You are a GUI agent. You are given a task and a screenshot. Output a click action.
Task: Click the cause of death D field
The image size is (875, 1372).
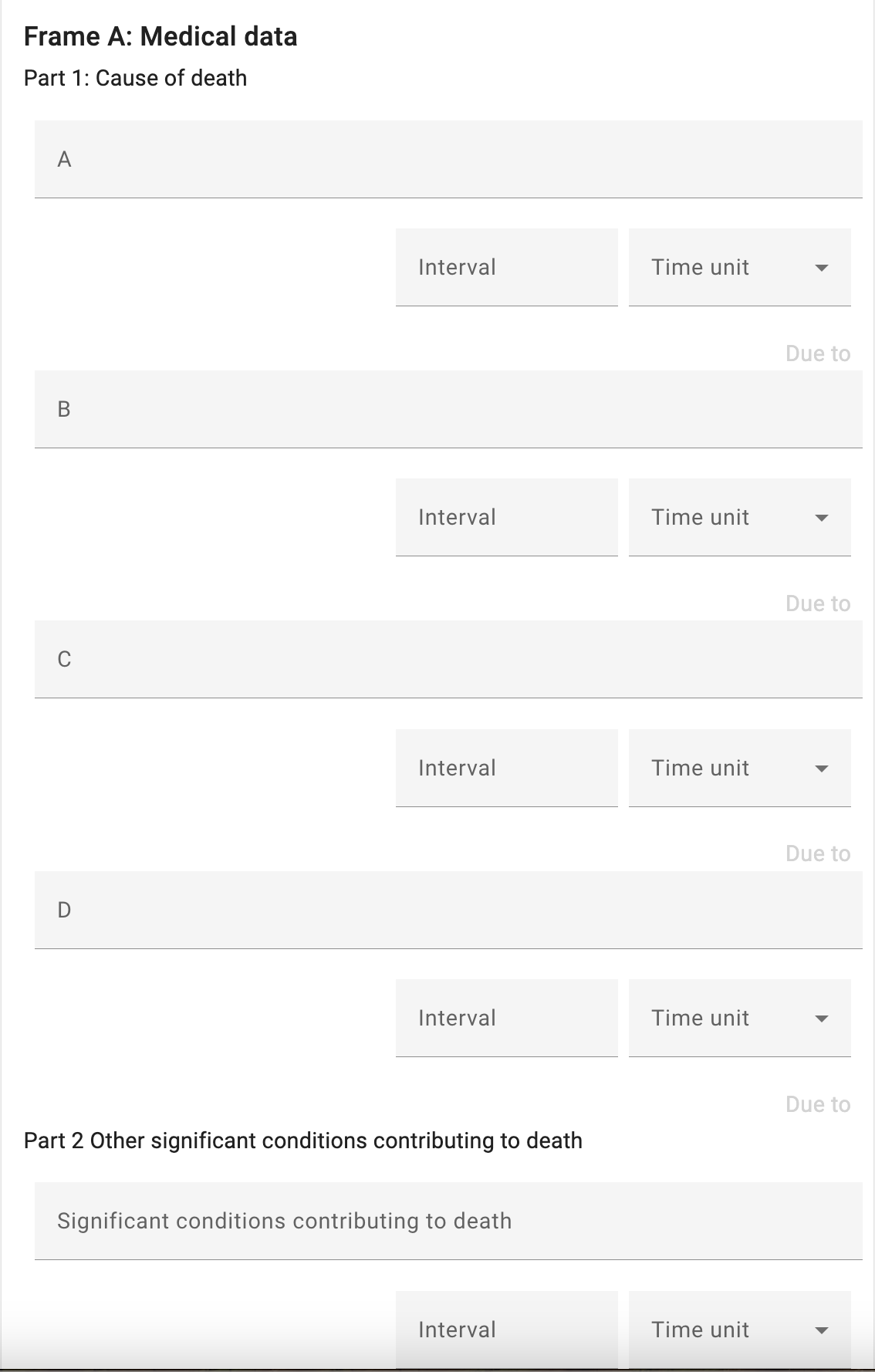[448, 910]
